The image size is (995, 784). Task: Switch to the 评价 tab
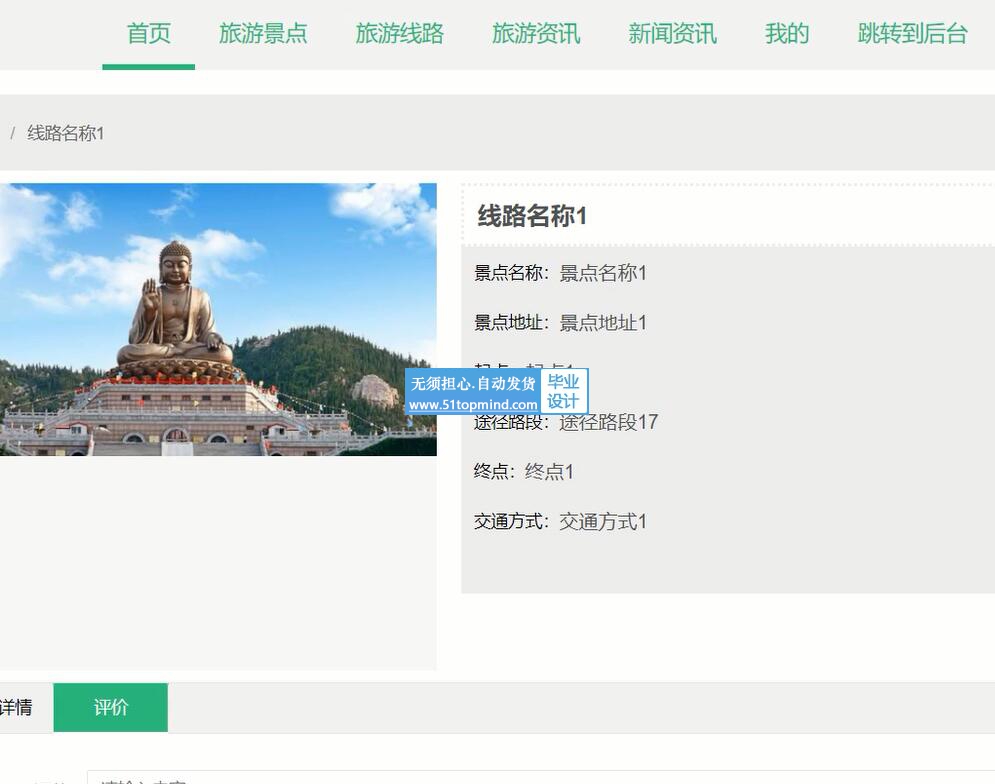pyautogui.click(x=110, y=707)
